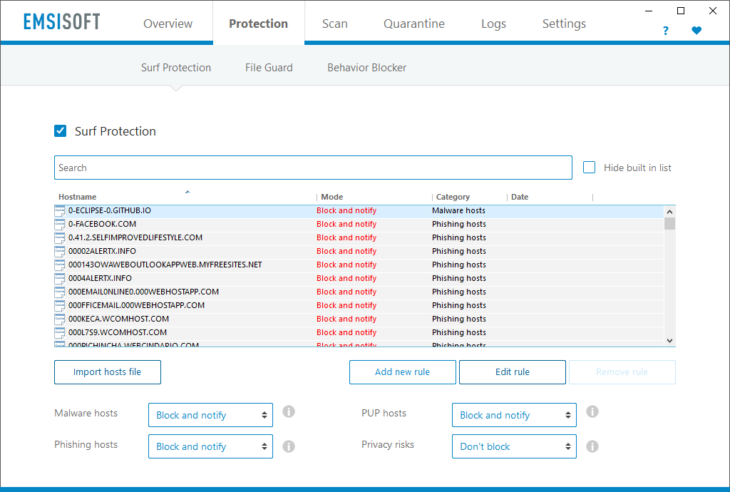Viewport: 730px width, 492px height.
Task: Click Add new rule button
Action: tap(402, 372)
